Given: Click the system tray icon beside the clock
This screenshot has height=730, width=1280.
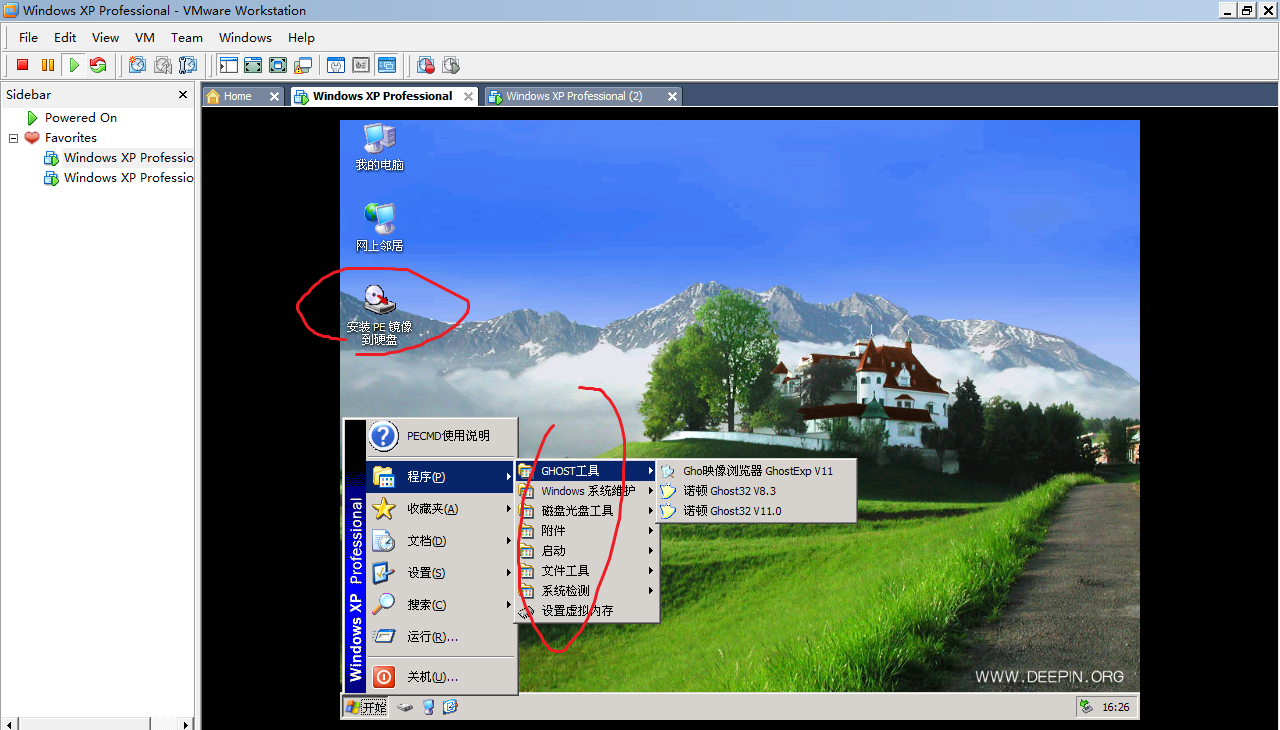Looking at the screenshot, I should click(1087, 707).
